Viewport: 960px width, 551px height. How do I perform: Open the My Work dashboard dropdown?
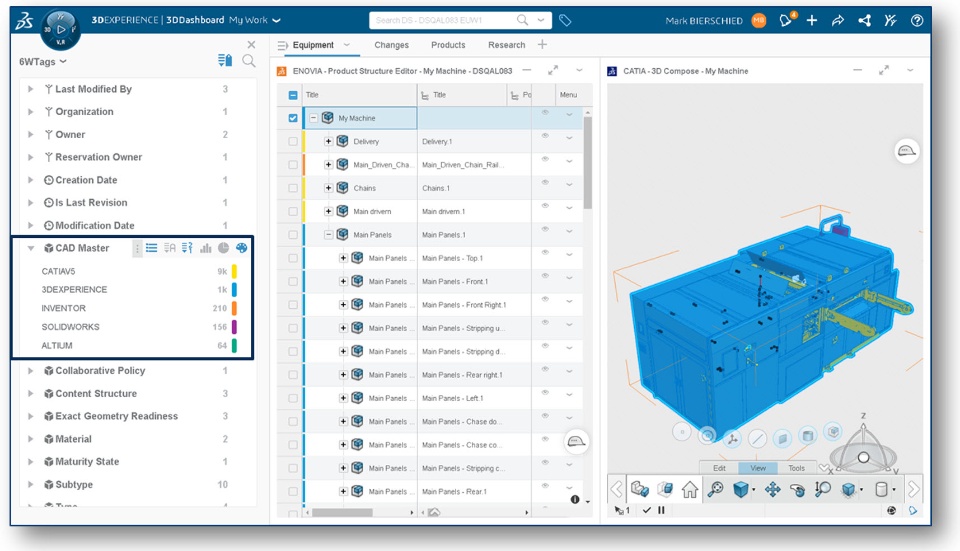point(255,20)
